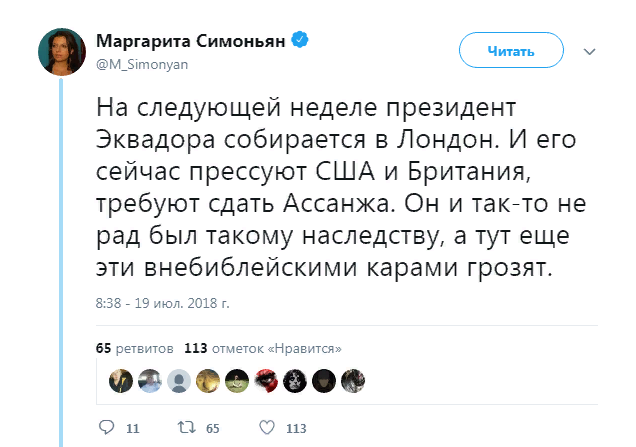Click the last liker avatar in the row
This screenshot has height=447, width=636.
tap(353, 380)
